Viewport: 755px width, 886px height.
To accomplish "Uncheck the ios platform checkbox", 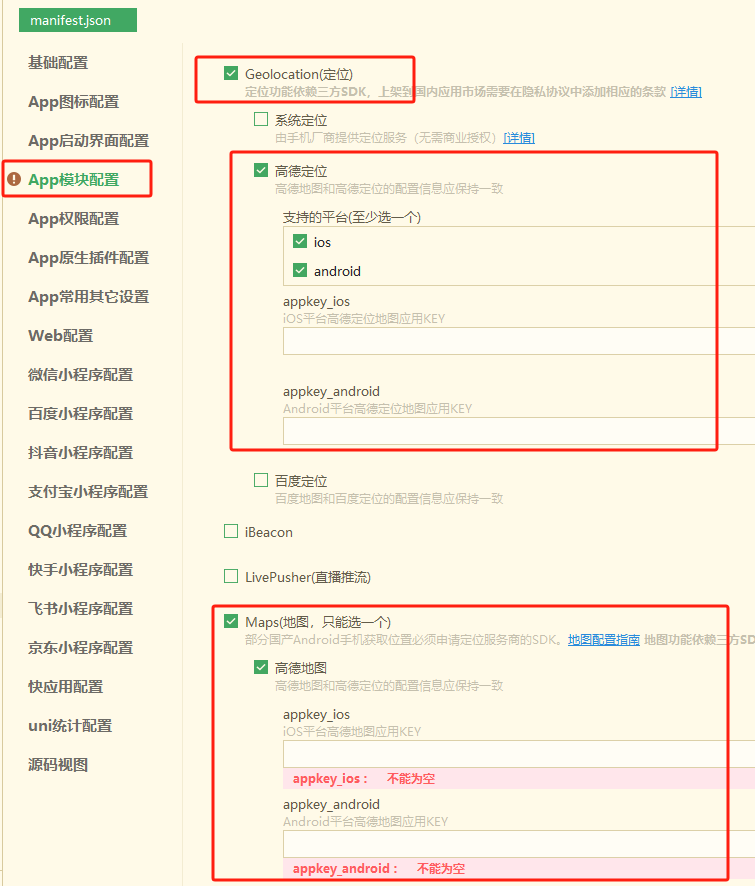I will (300, 241).
